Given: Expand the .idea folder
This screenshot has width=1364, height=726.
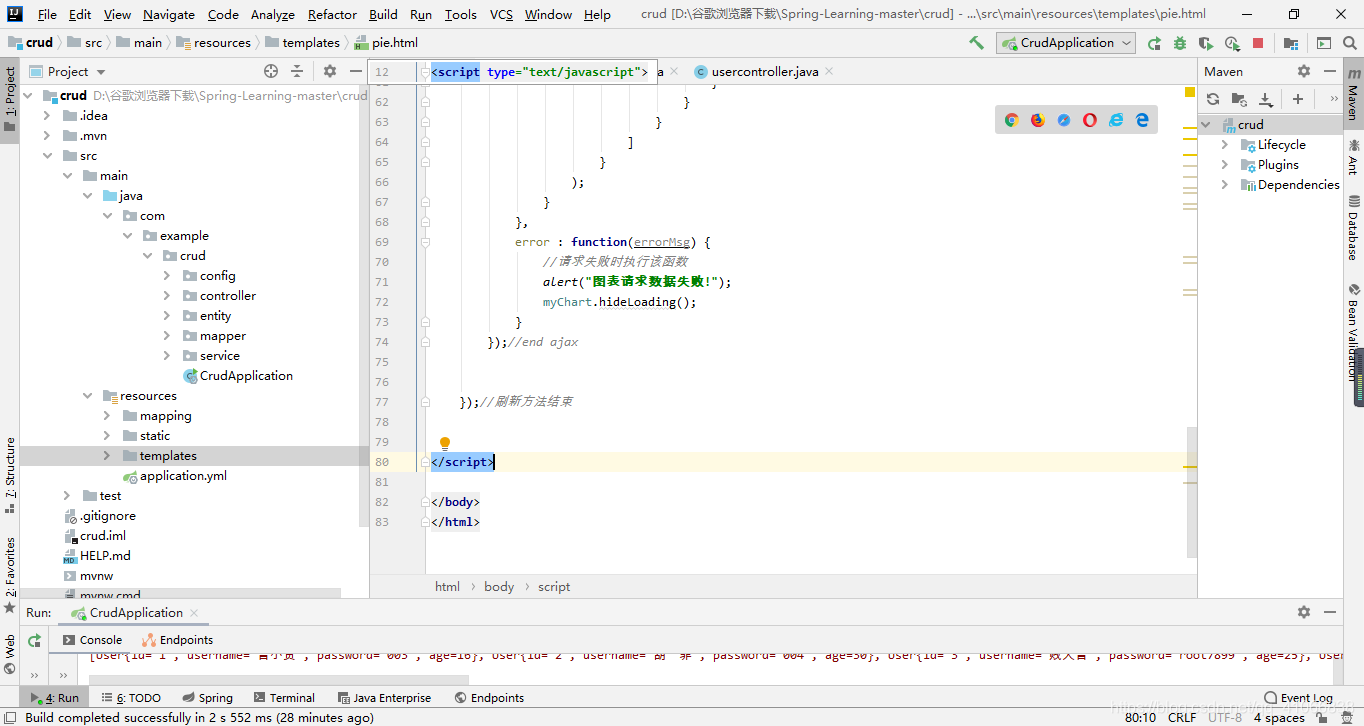Looking at the screenshot, I should click(x=46, y=116).
